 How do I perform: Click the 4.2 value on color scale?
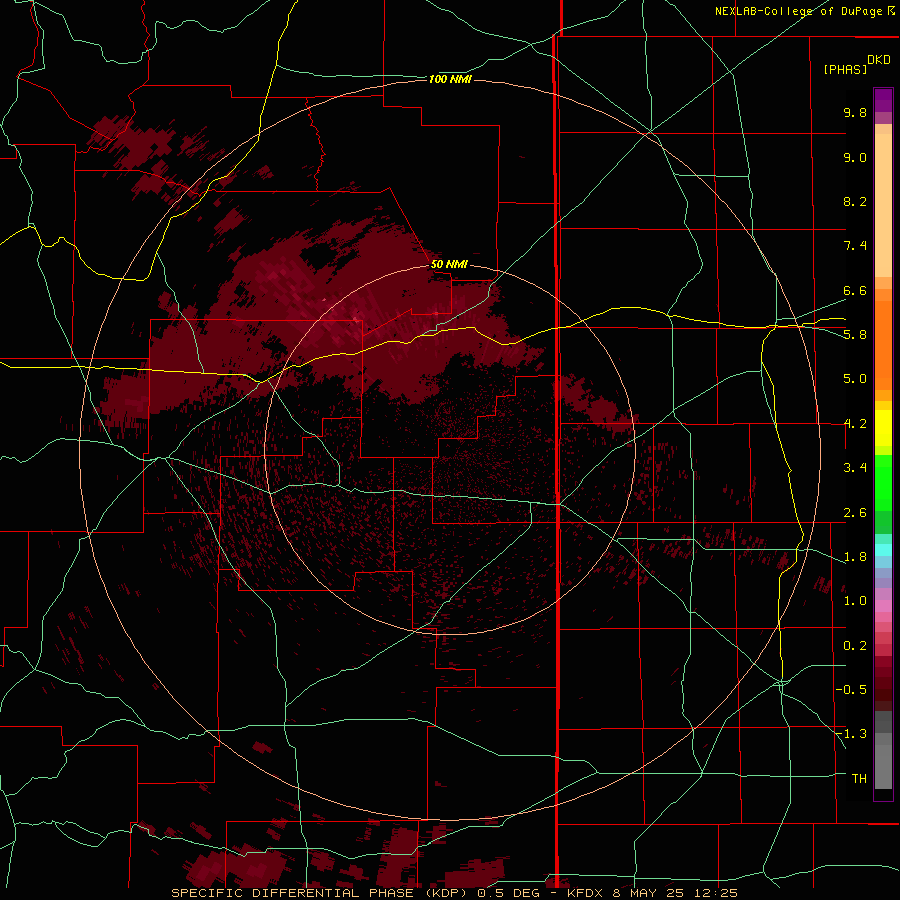click(855, 424)
